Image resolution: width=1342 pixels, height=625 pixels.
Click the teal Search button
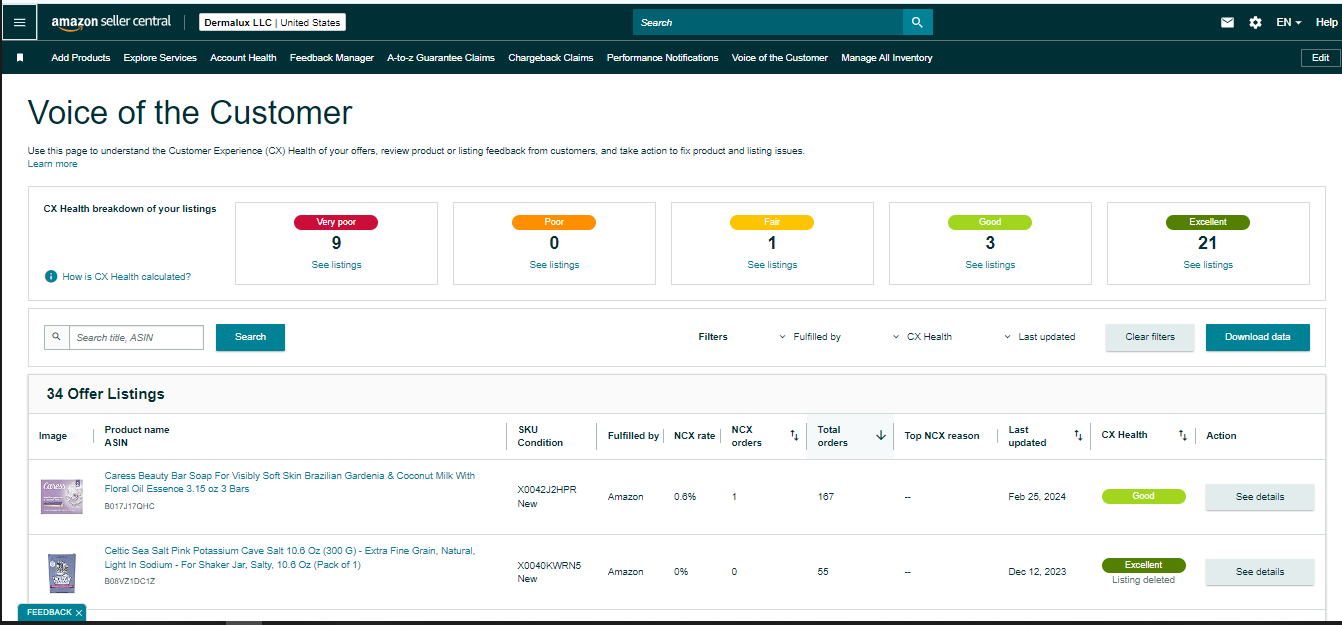tap(250, 337)
